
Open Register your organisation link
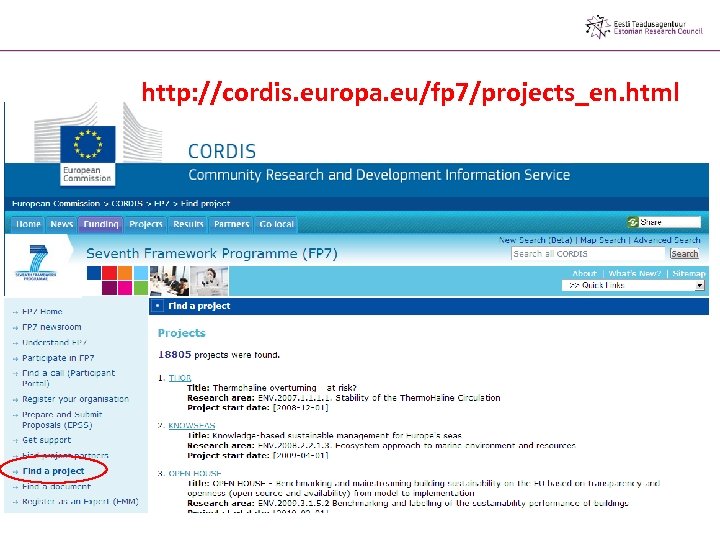pos(75,399)
